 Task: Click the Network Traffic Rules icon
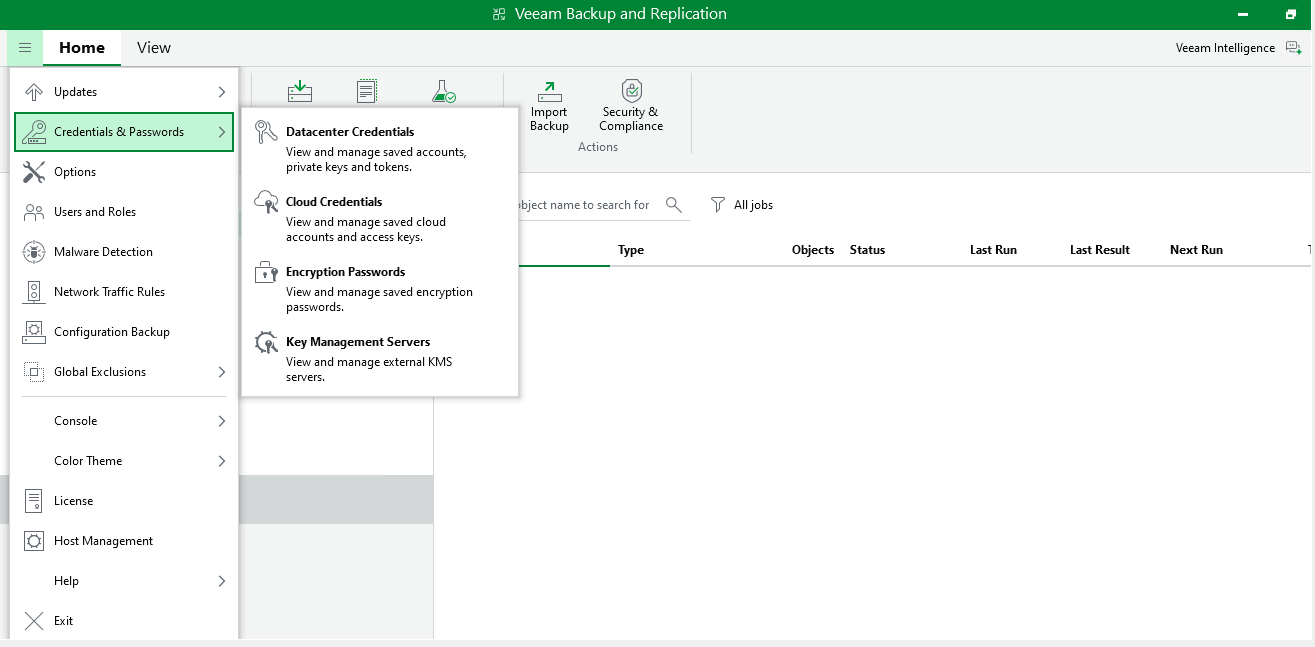tap(34, 292)
